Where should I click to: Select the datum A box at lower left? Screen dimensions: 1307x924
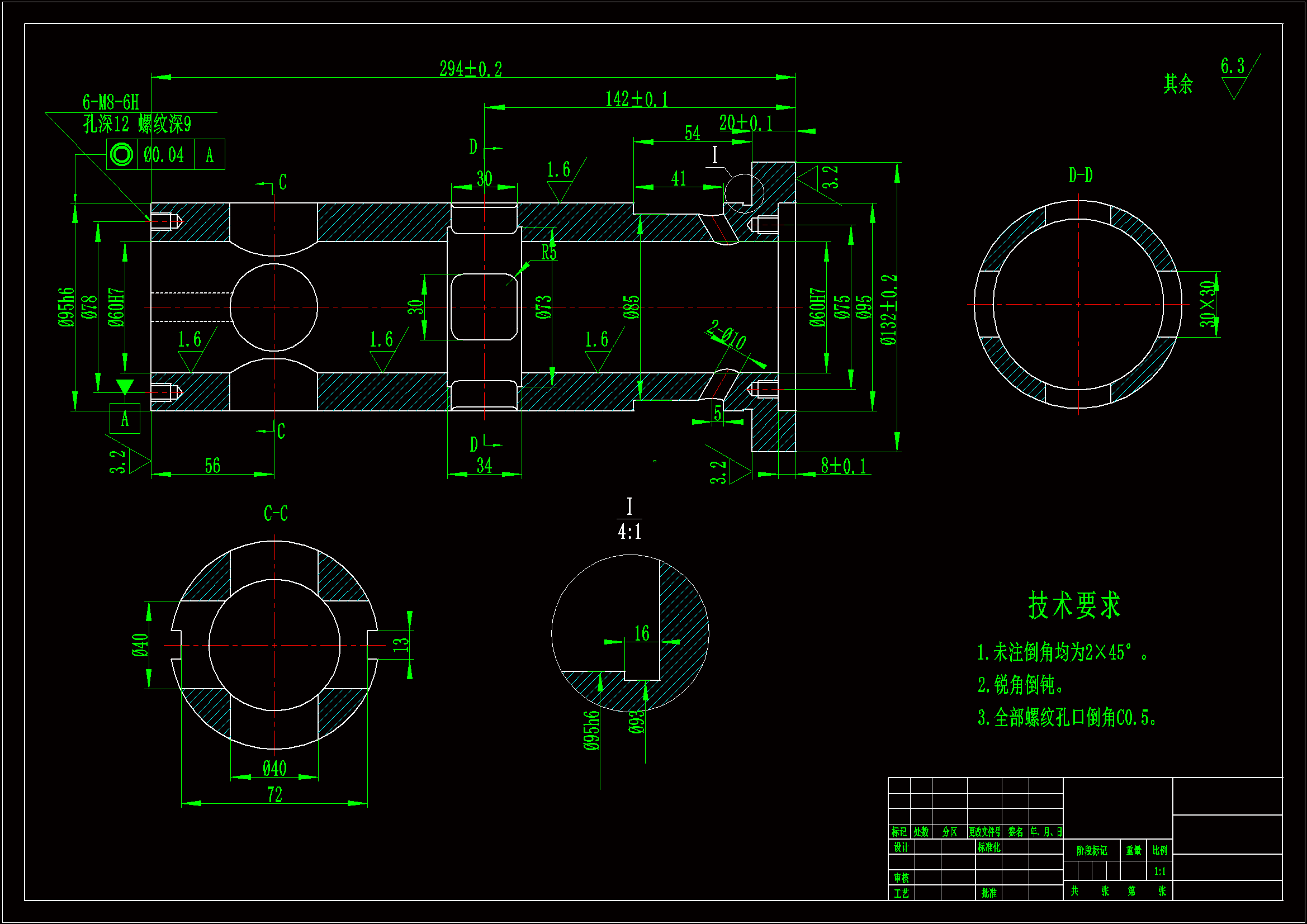click(125, 419)
